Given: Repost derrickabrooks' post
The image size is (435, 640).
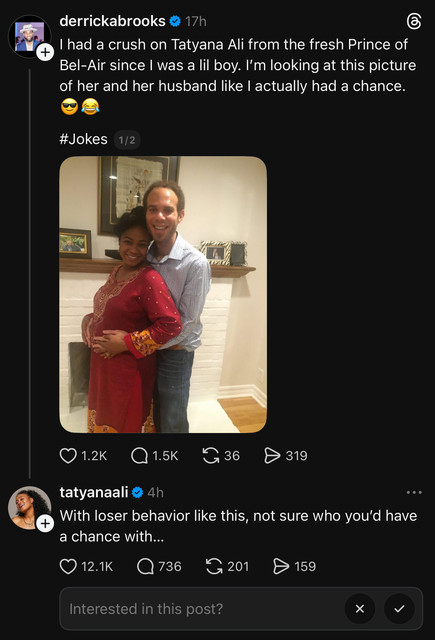Looking at the screenshot, I should pos(211,456).
